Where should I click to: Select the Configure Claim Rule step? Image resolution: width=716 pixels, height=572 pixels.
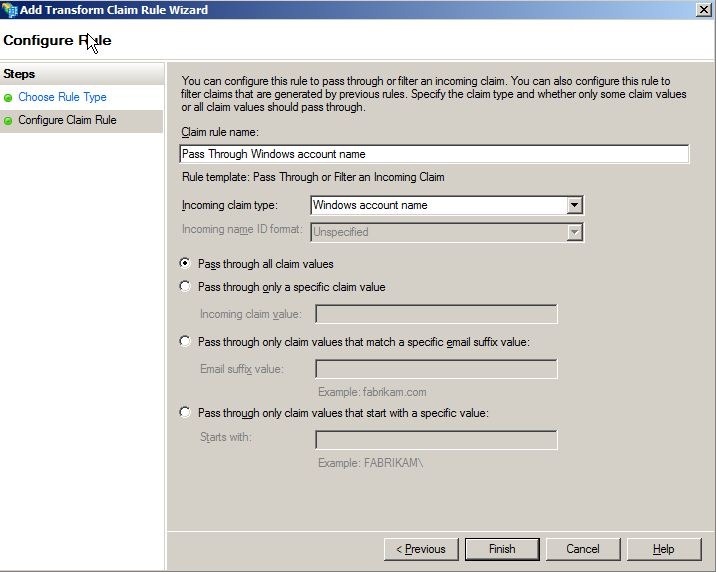[x=67, y=120]
